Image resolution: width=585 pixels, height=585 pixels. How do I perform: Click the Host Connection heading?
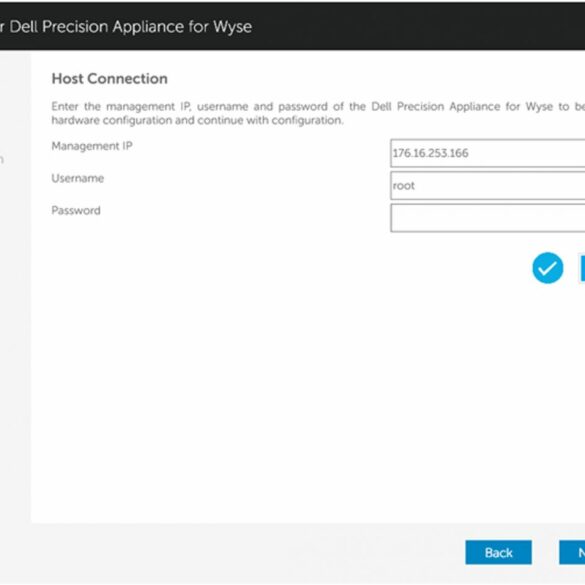click(x=109, y=79)
